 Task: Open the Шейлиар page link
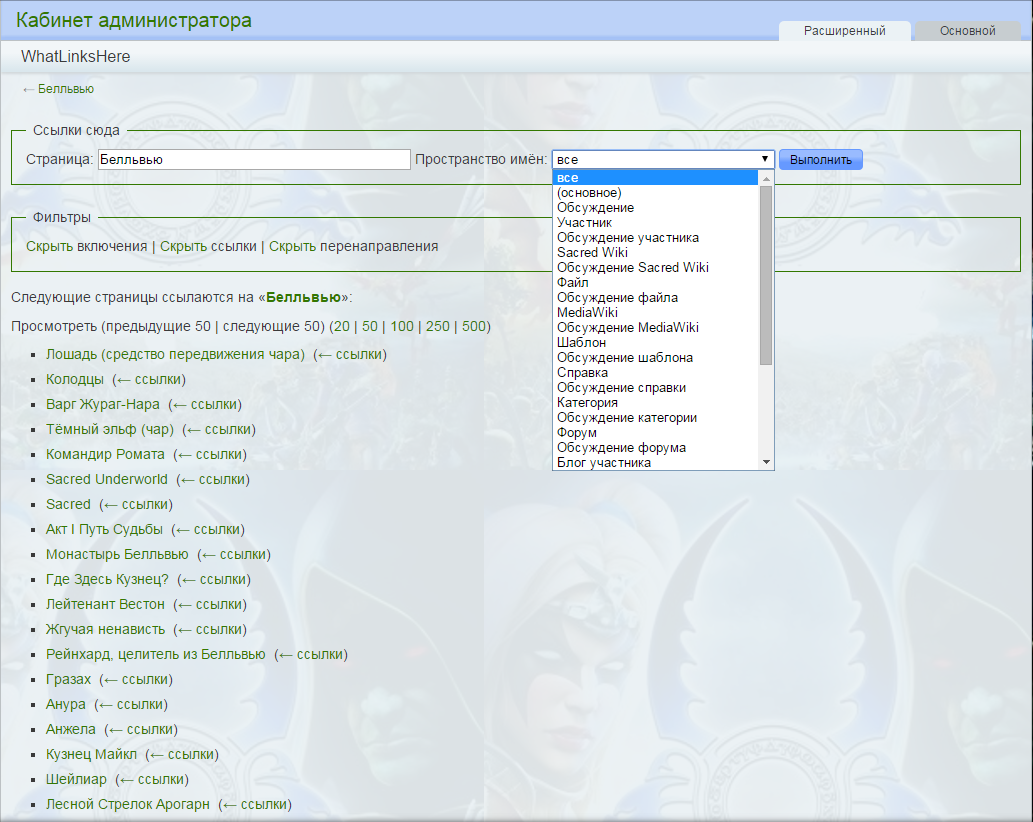(76, 780)
